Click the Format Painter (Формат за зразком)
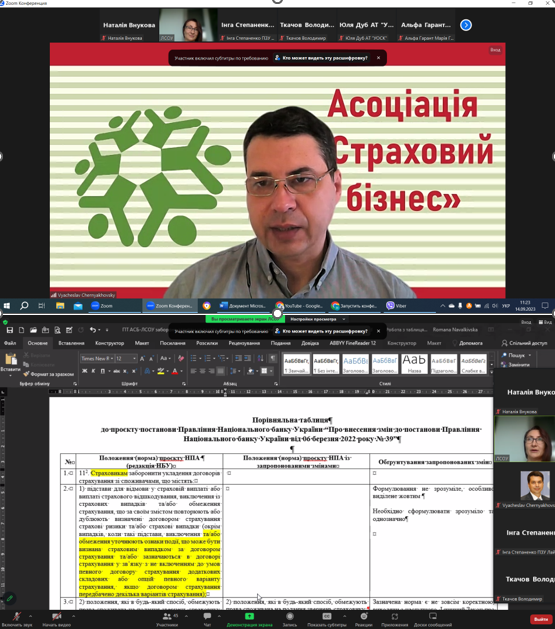The height and width of the screenshot is (629, 555). pos(48,374)
